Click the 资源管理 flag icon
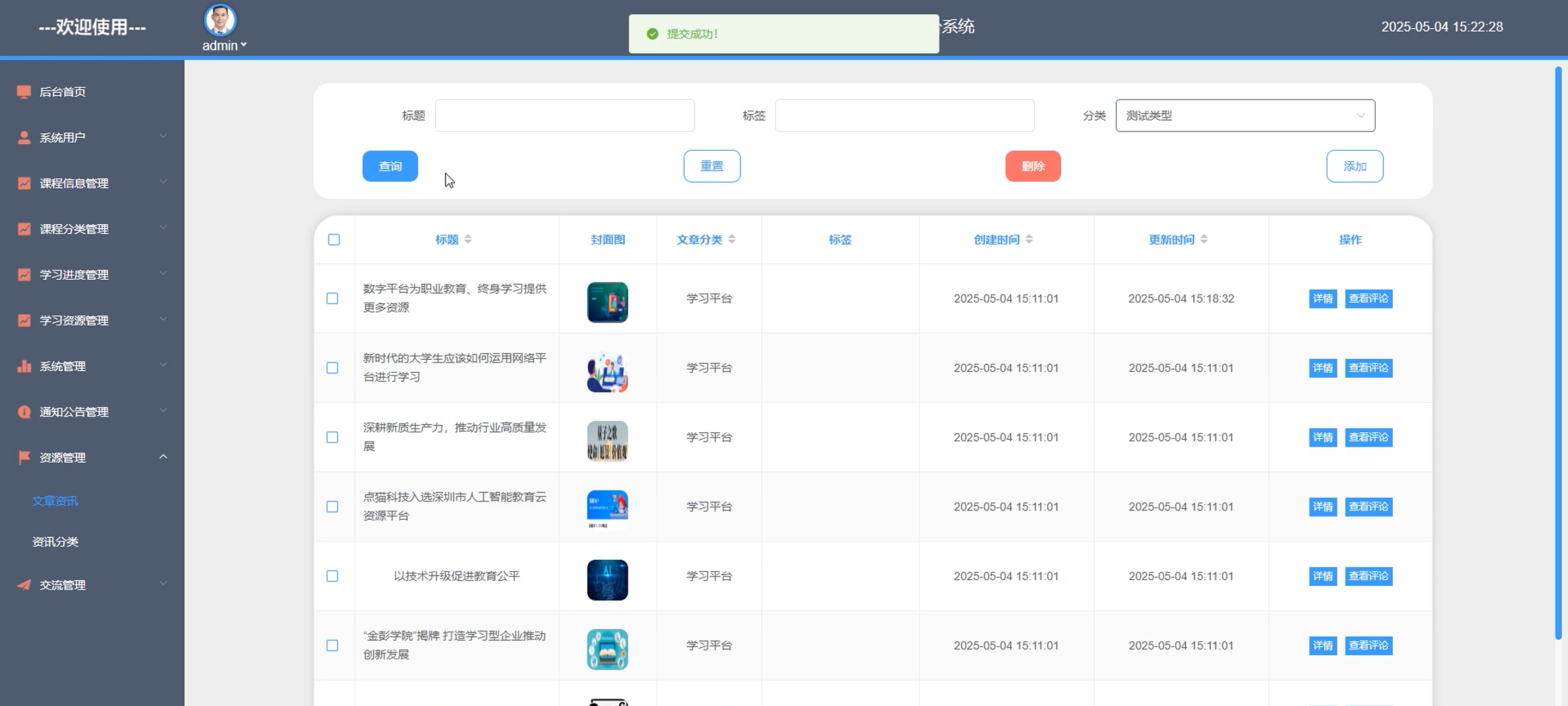The height and width of the screenshot is (706, 1568). (x=24, y=458)
